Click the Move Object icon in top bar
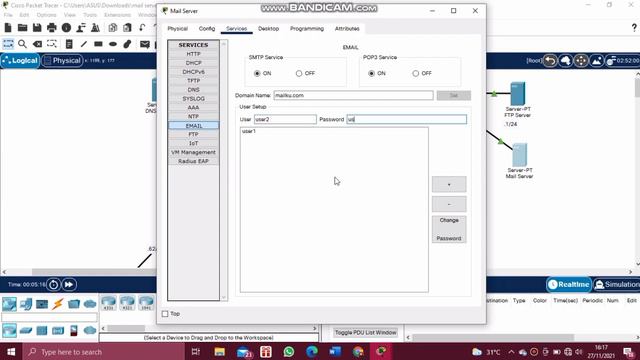The height and width of the screenshot is (360, 640). click(581, 61)
